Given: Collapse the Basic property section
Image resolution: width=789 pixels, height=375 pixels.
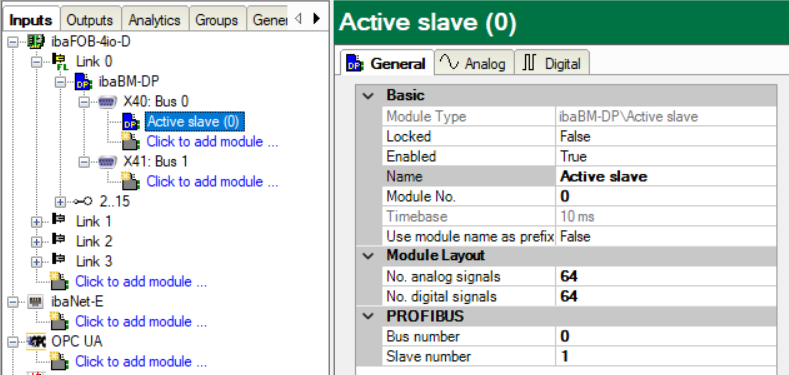Looking at the screenshot, I should click(x=369, y=96).
